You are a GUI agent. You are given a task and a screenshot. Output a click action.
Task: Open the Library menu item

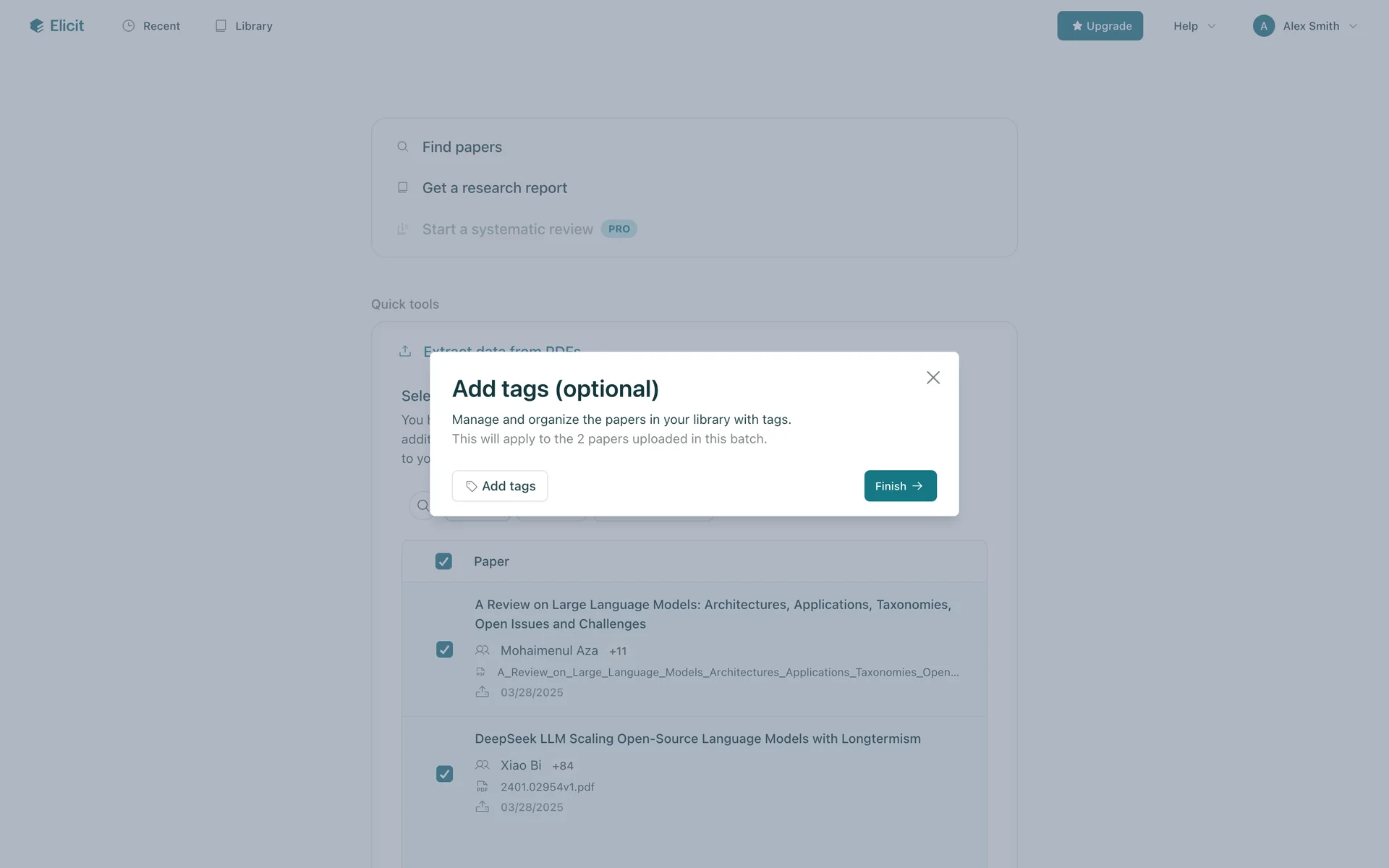click(x=253, y=26)
